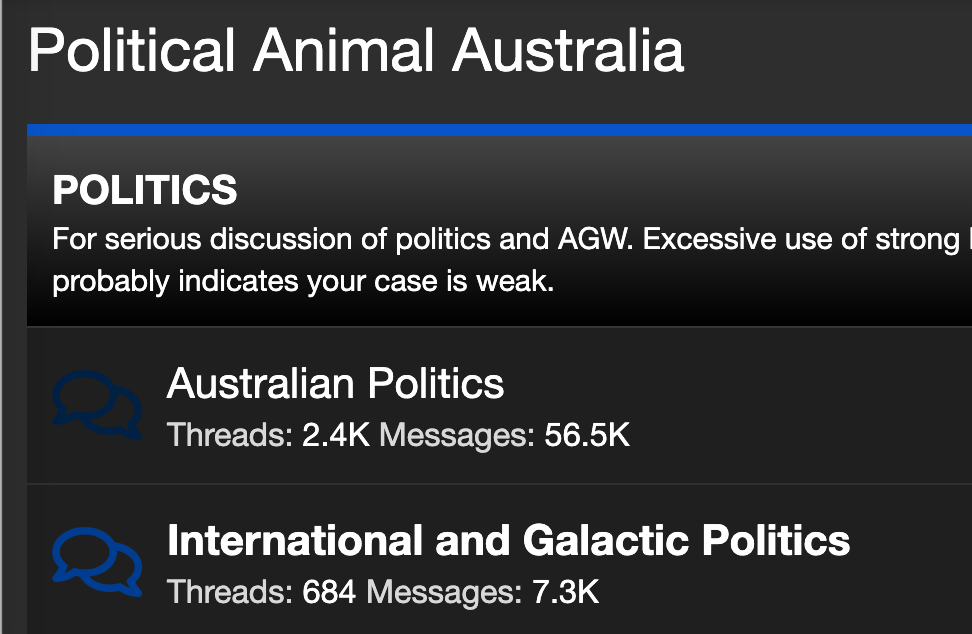Click the 'probably indicates your case is weak' text
The height and width of the screenshot is (634, 972).
tap(302, 281)
